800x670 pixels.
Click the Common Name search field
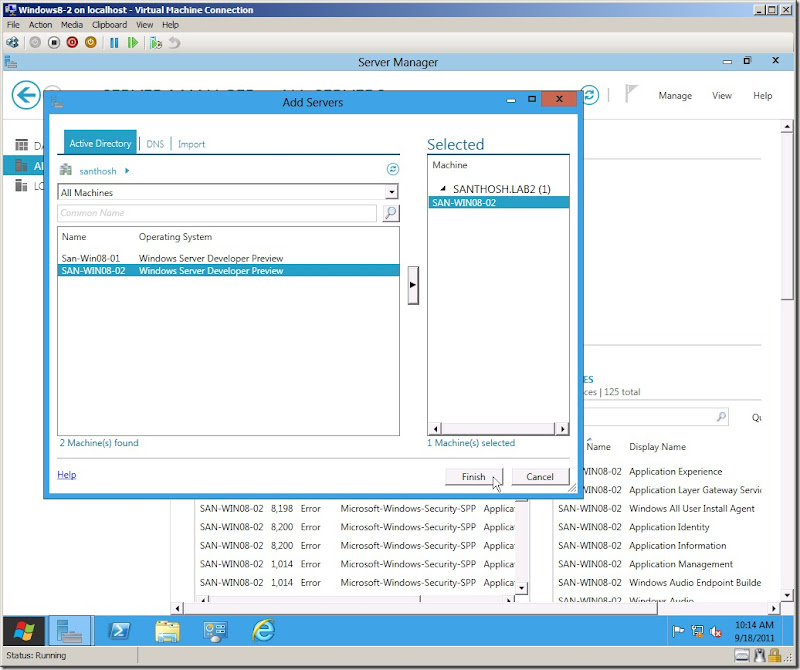(x=216, y=213)
